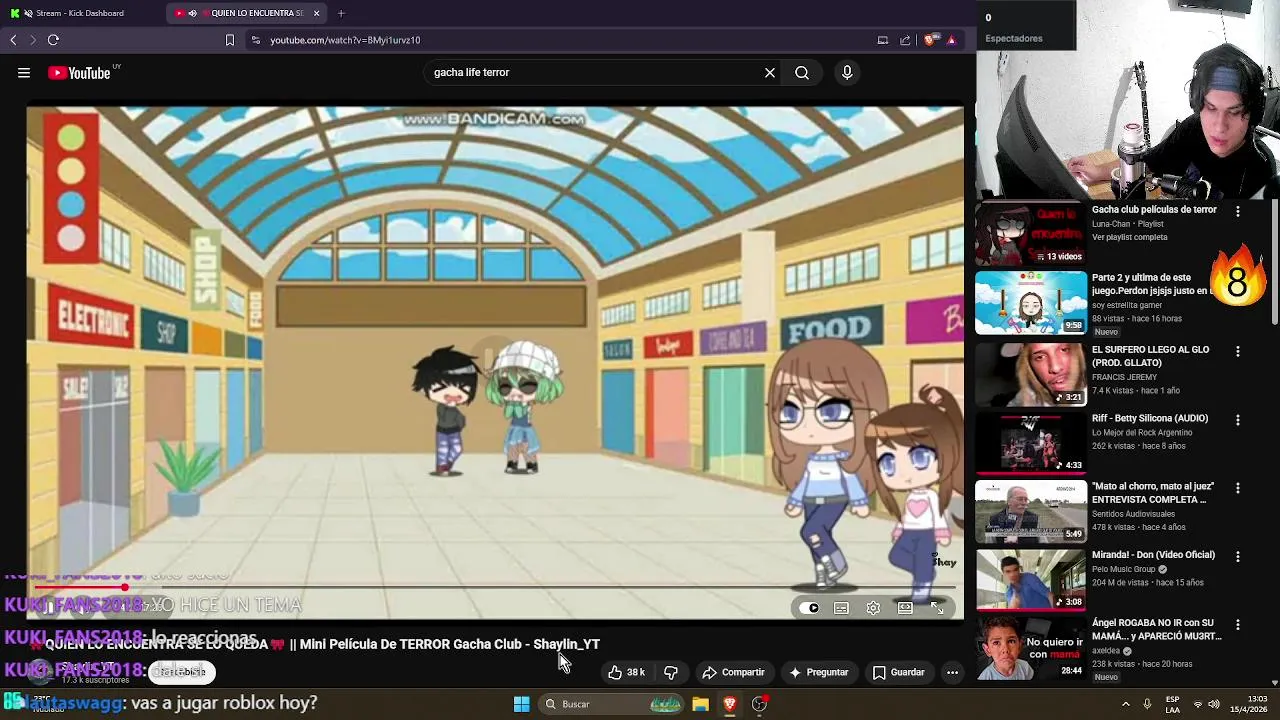Viewport: 1280px width, 720px height.
Task: Mute audio on the YouTube tab
Action: pyautogui.click(x=192, y=13)
